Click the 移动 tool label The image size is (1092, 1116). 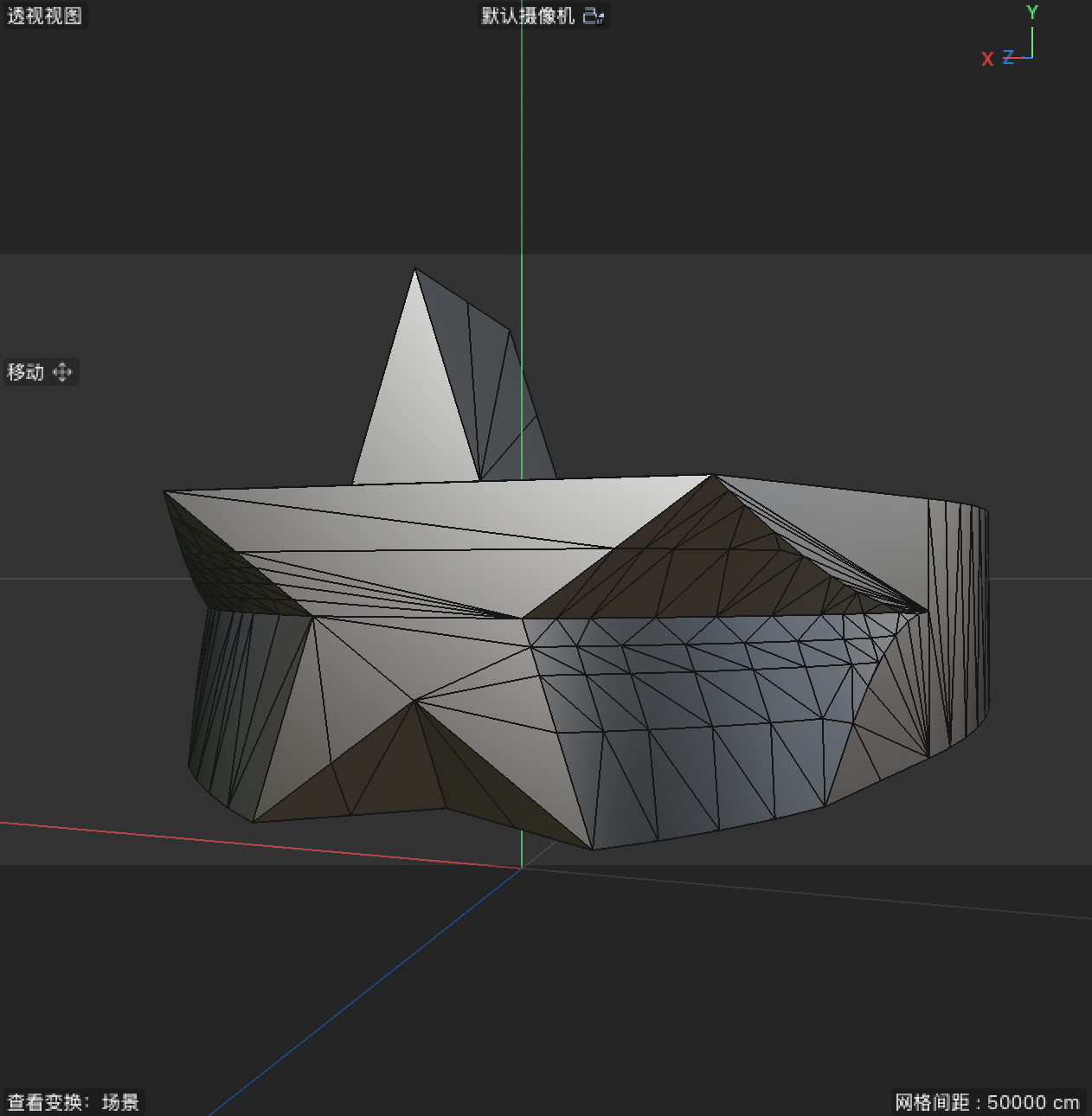(x=24, y=372)
